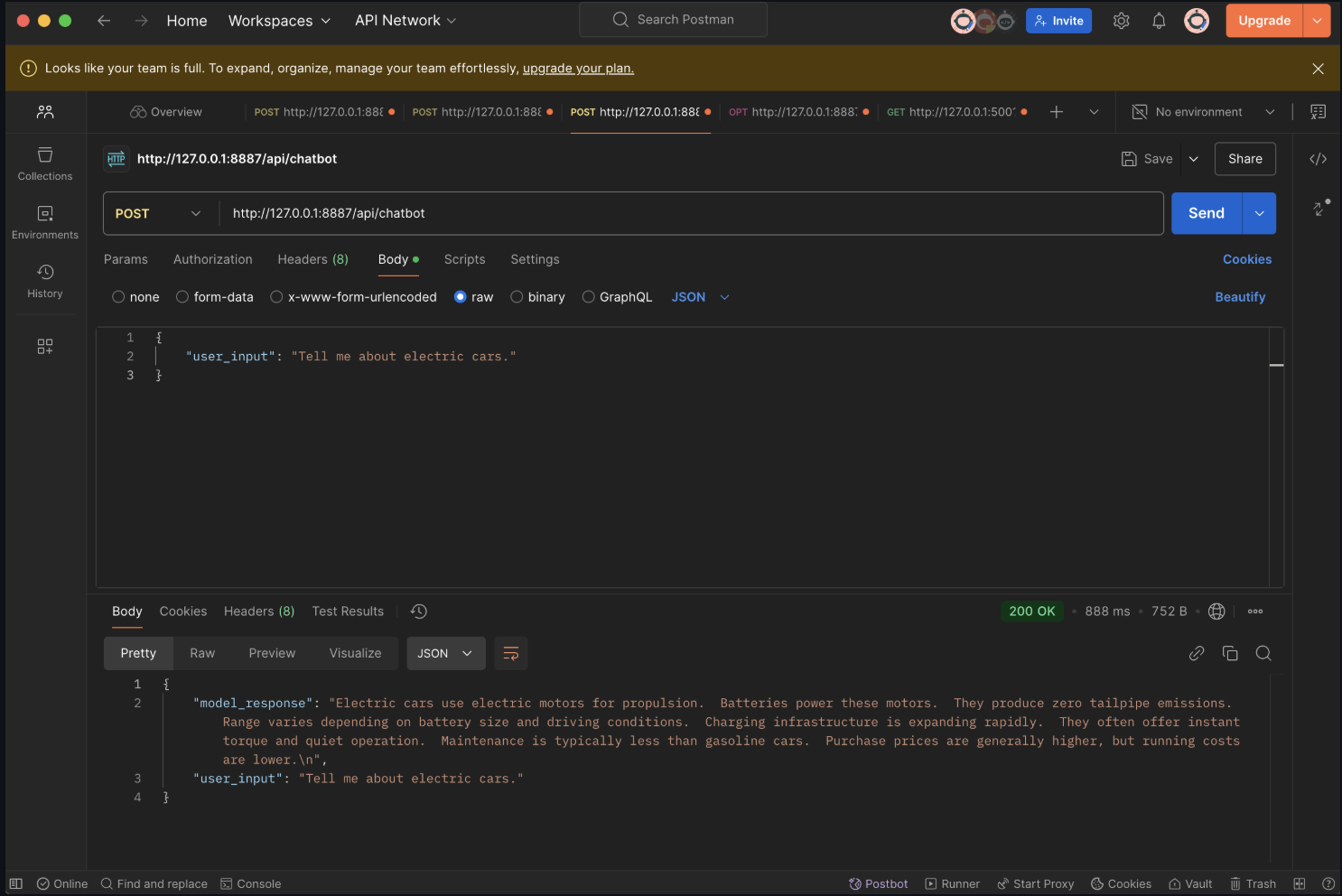Switch to the Headers (8) request tab
1342x896 pixels.
(x=312, y=259)
